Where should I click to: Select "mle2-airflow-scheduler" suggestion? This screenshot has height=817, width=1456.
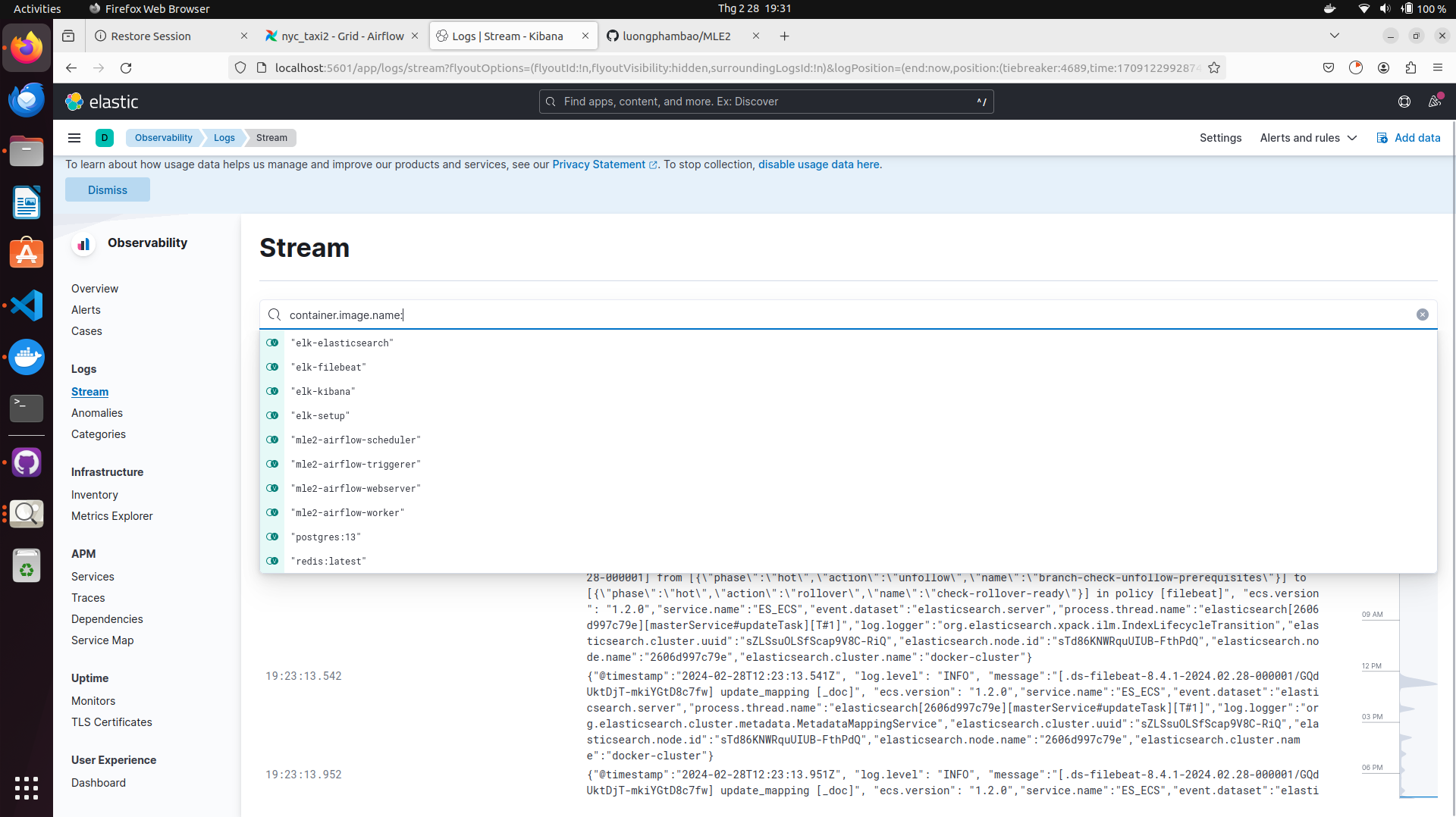(x=848, y=440)
